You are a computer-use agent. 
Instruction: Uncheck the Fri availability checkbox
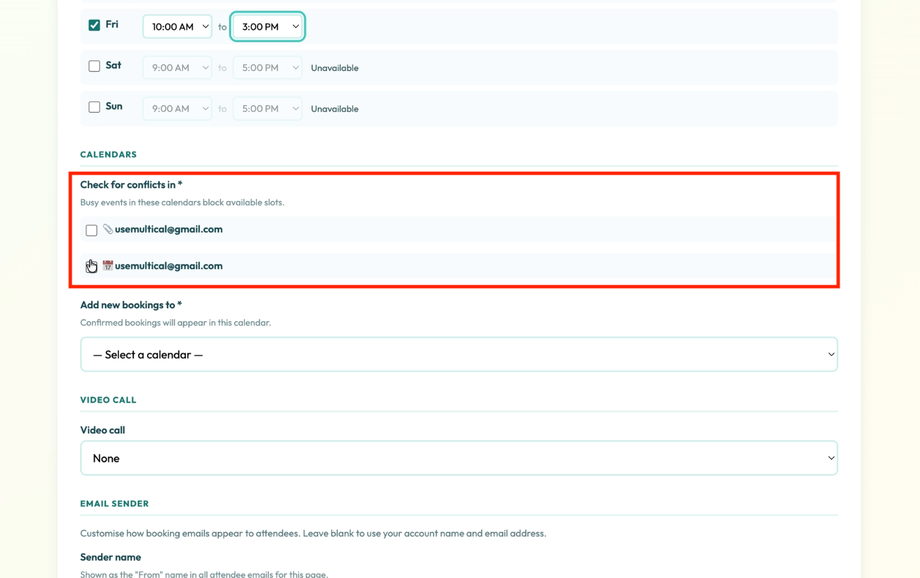(x=93, y=23)
